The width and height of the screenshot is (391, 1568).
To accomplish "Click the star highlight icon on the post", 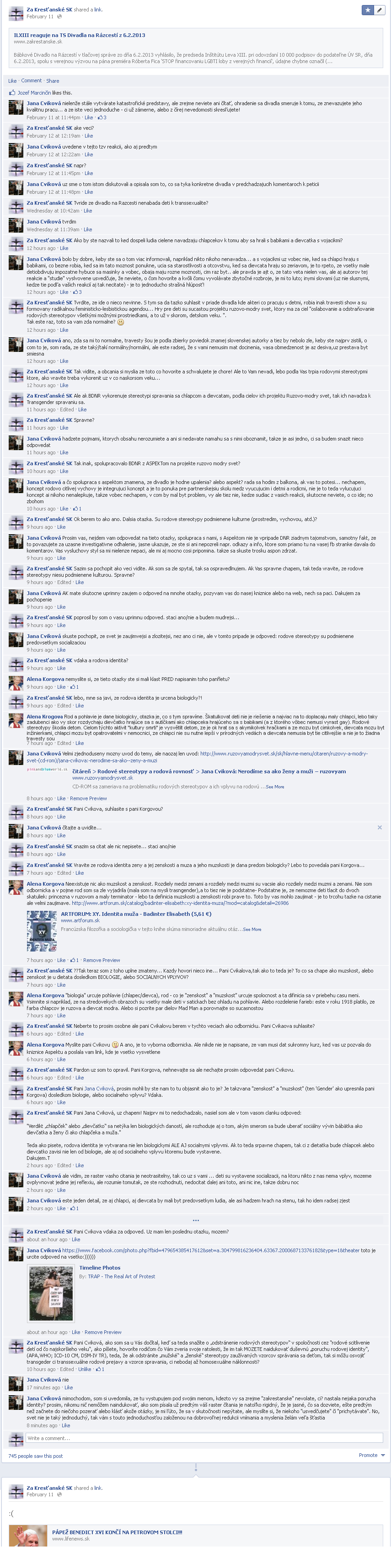I will (x=367, y=10).
